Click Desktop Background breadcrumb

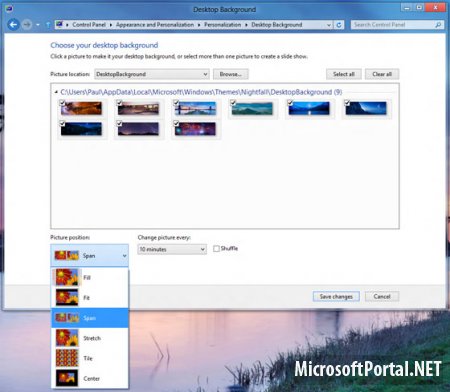pos(277,25)
